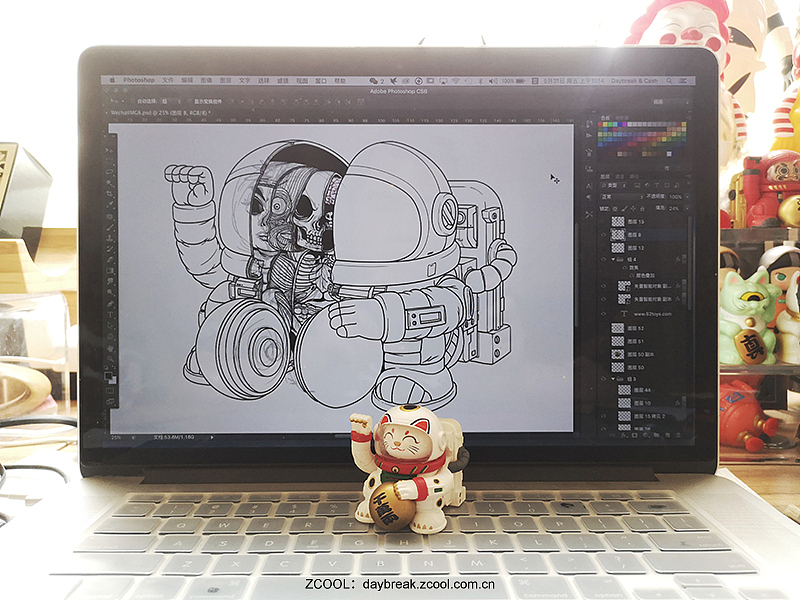The width and height of the screenshot is (800, 600).
Task: Toggle visibility of www.52toys.com text layer
Action: click(x=604, y=314)
